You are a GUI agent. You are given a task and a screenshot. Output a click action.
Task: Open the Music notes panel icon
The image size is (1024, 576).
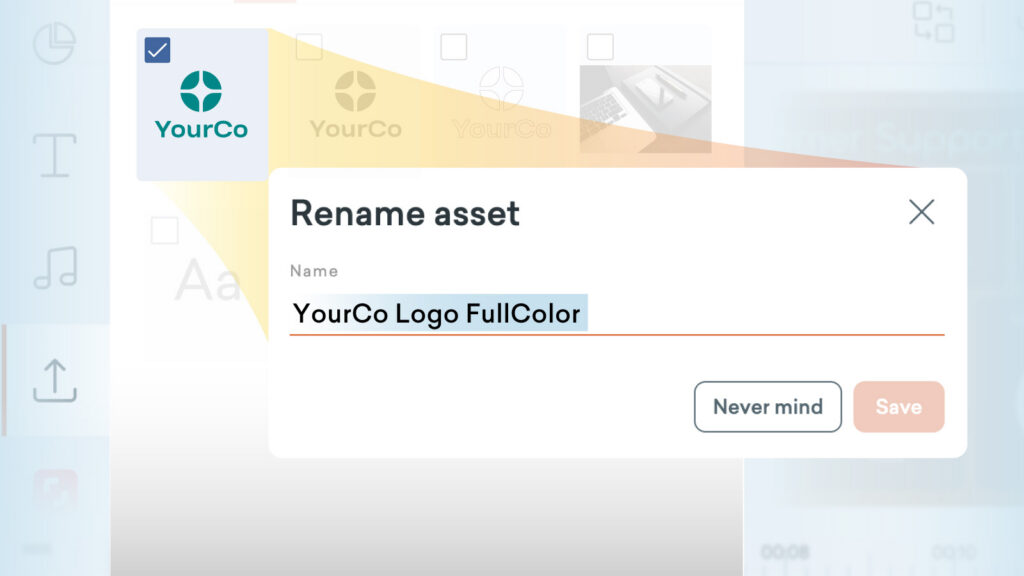point(56,268)
